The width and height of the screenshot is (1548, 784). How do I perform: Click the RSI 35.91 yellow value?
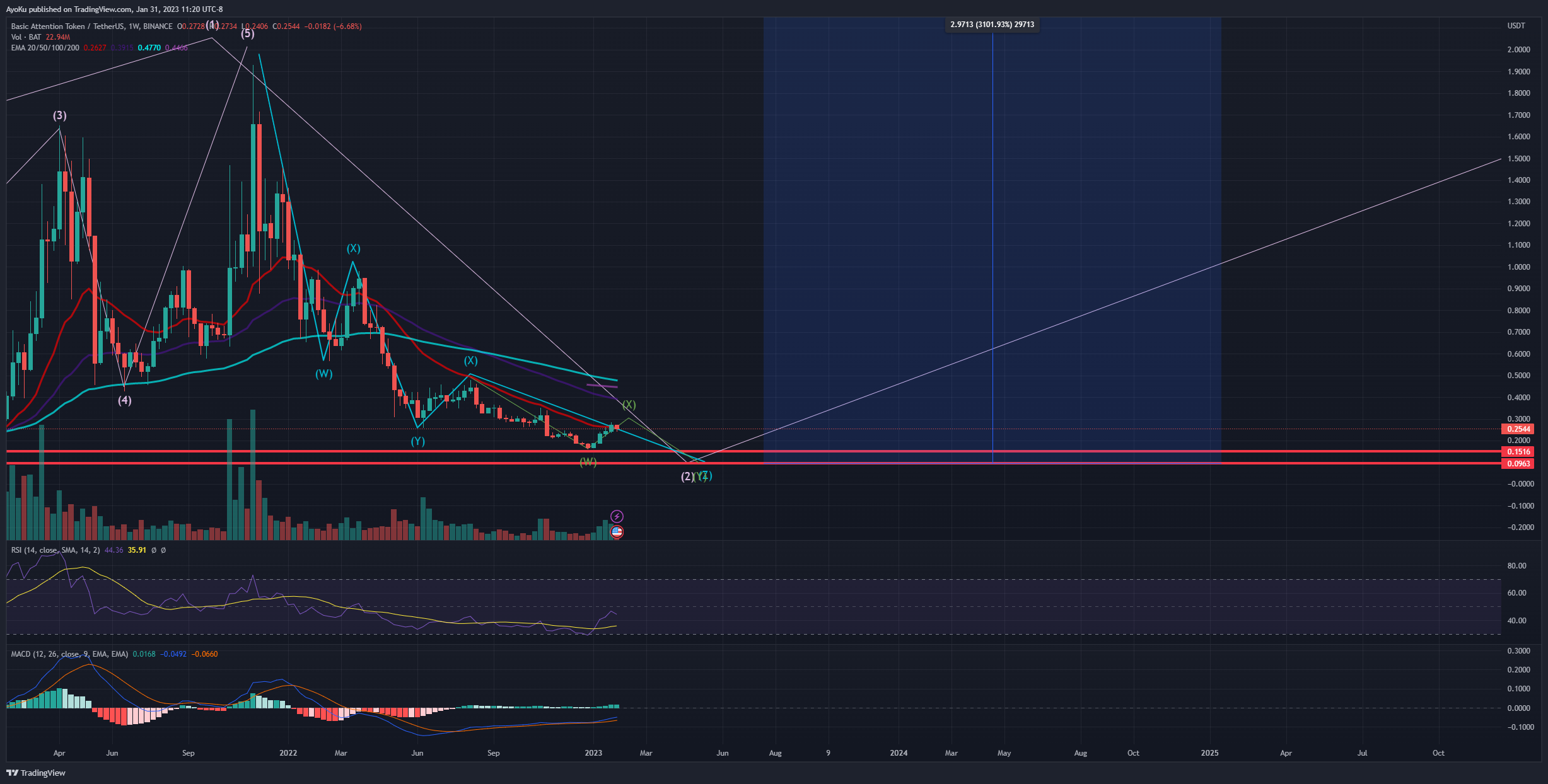pos(137,550)
